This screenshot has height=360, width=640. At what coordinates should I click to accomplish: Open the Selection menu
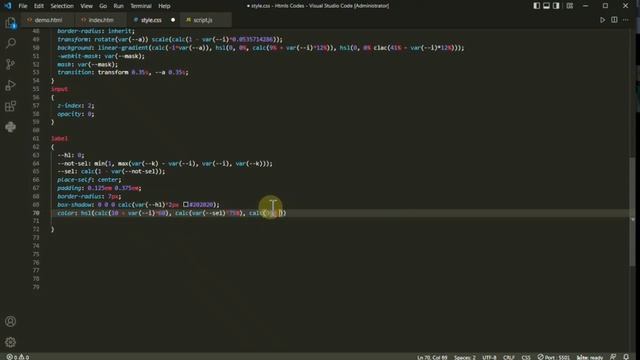click(62, 6)
